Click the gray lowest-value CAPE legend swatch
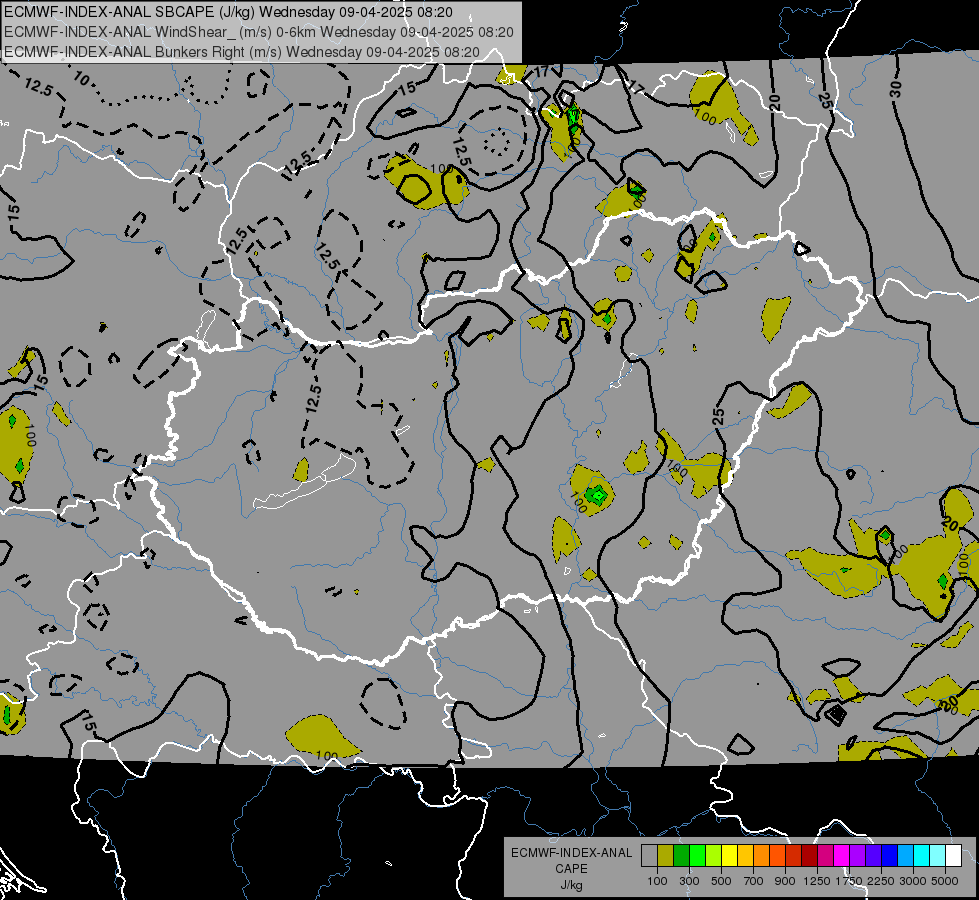This screenshot has height=900, width=979. (x=649, y=855)
